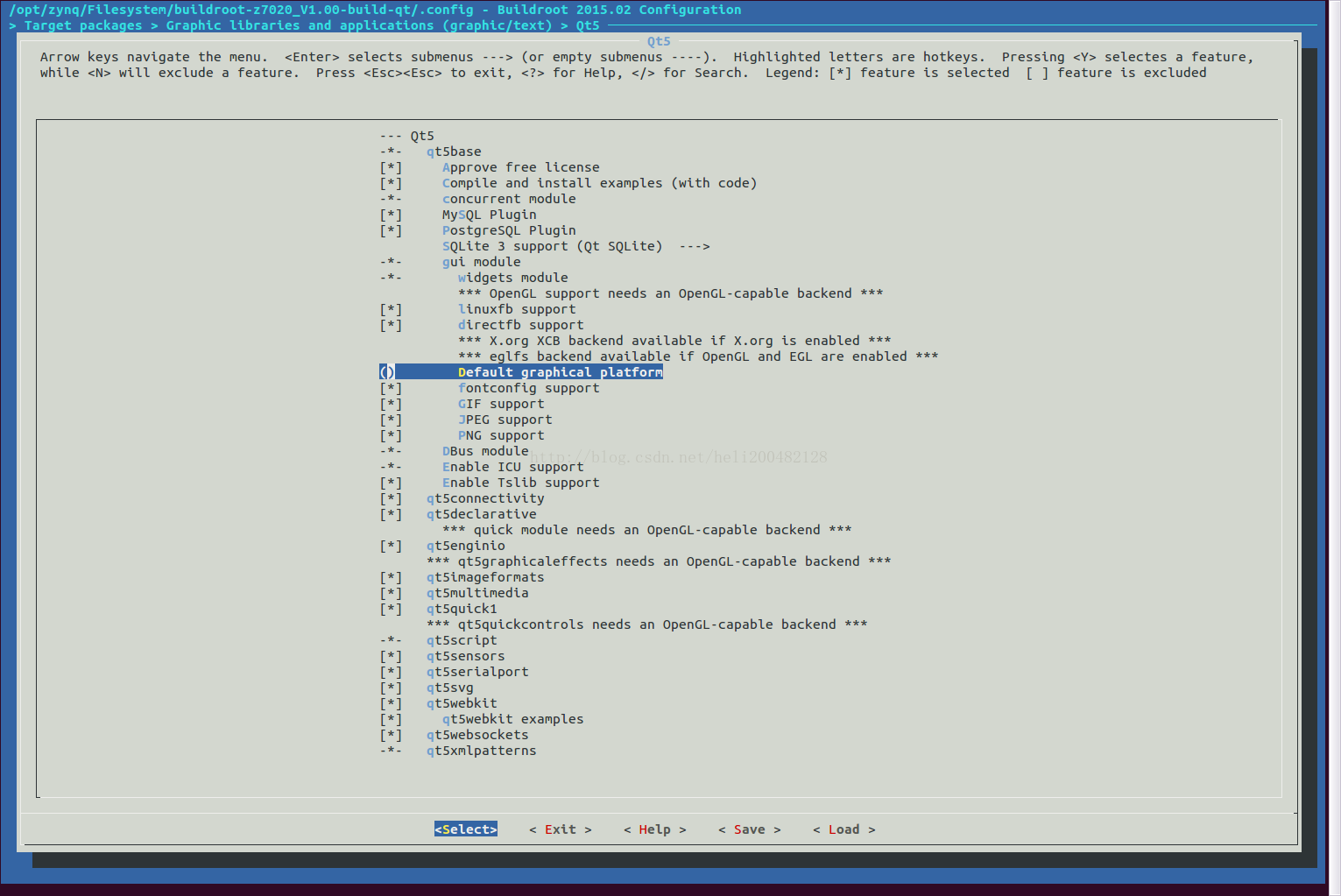The image size is (1341, 896).
Task: Toggle PNG support checkbox
Action: (391, 435)
